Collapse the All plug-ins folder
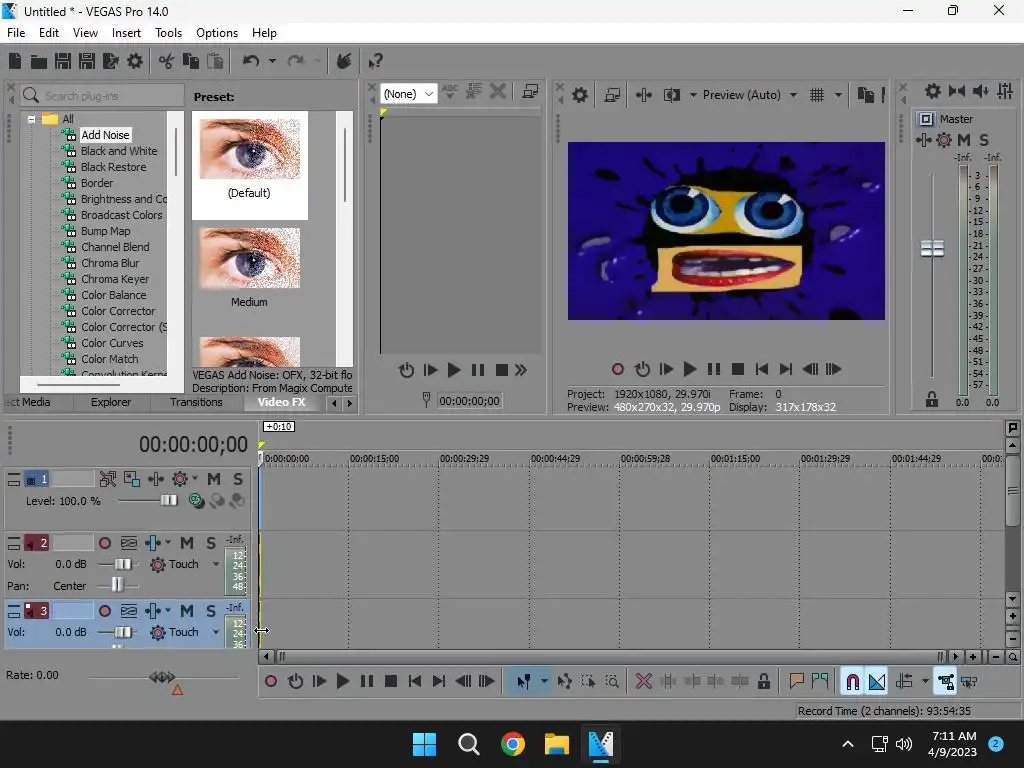This screenshot has height=768, width=1024. (31, 120)
